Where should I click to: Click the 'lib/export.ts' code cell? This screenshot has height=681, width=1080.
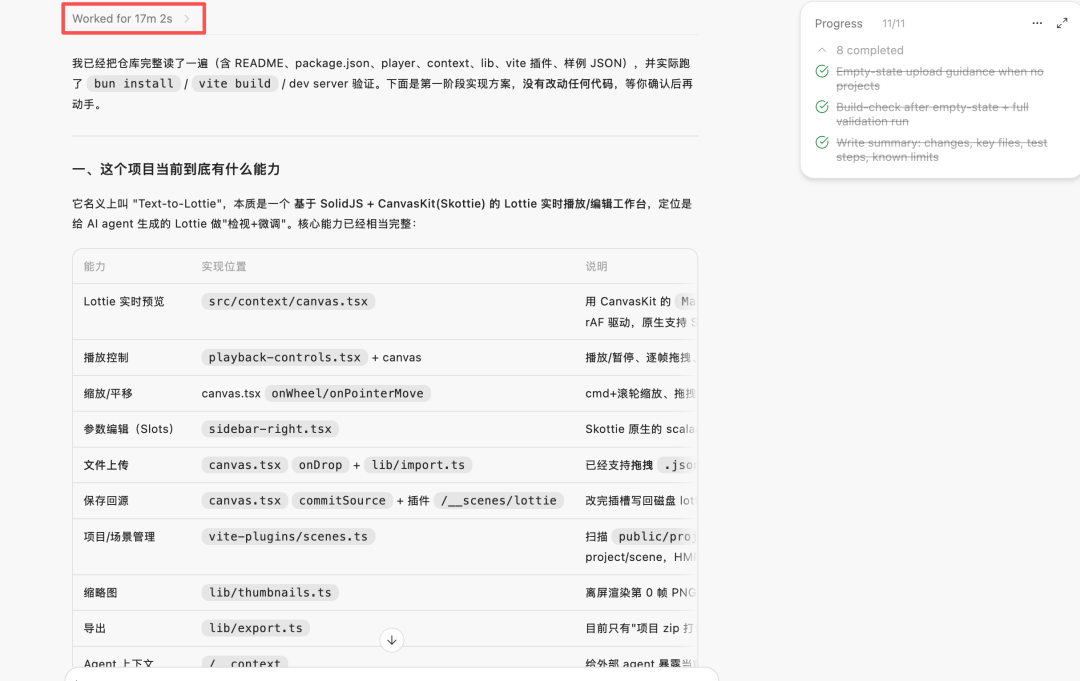(x=256, y=628)
